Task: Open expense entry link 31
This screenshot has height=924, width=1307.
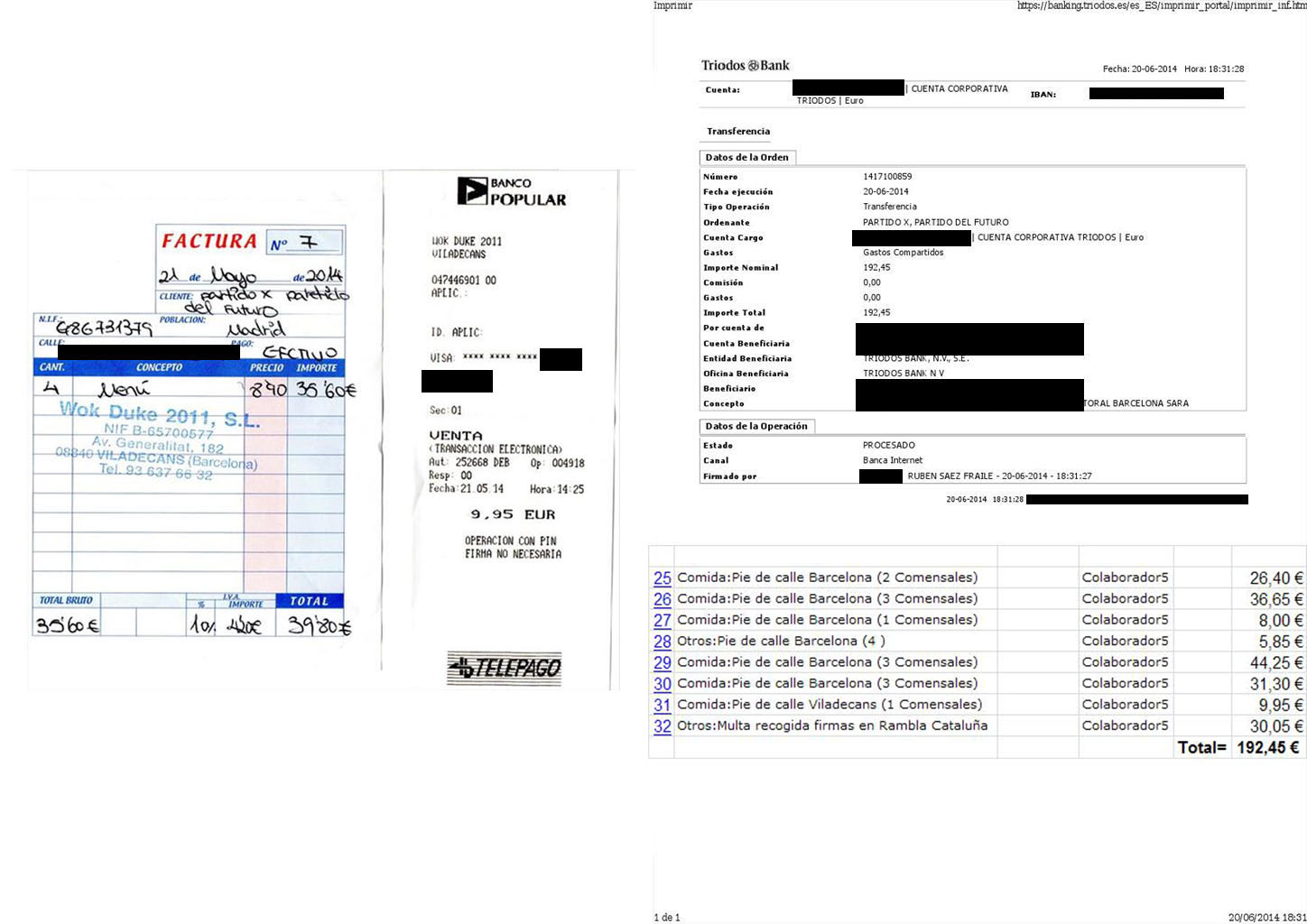Action: 663,705
